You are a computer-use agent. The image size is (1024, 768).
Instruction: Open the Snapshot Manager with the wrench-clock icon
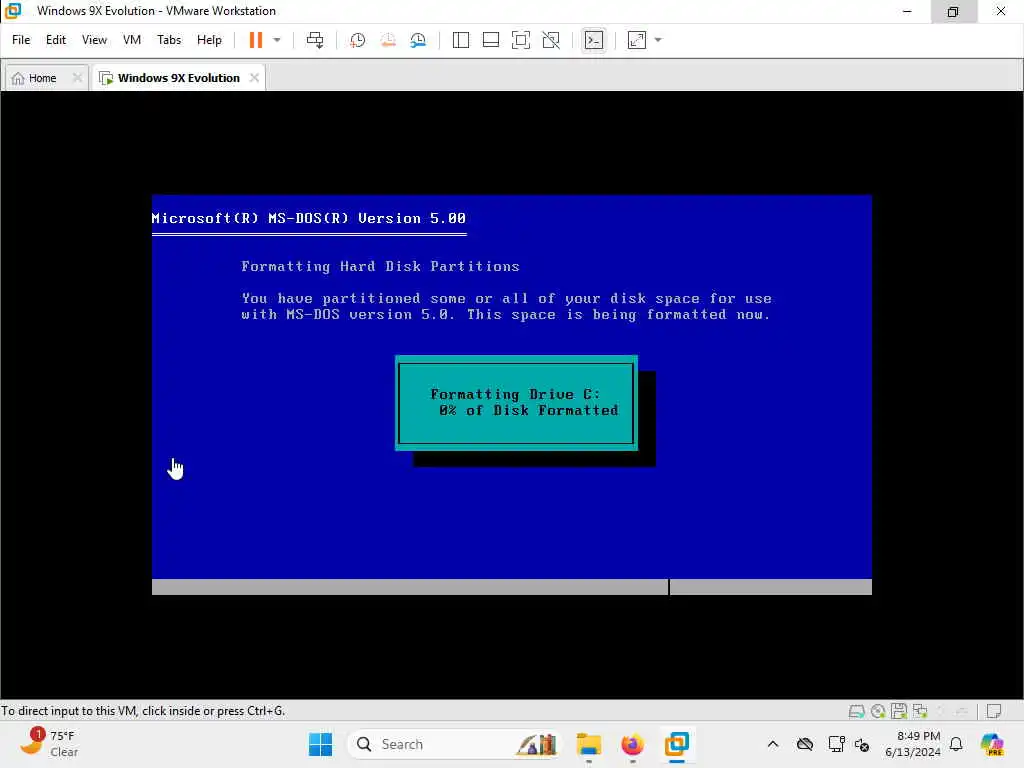[x=418, y=40]
